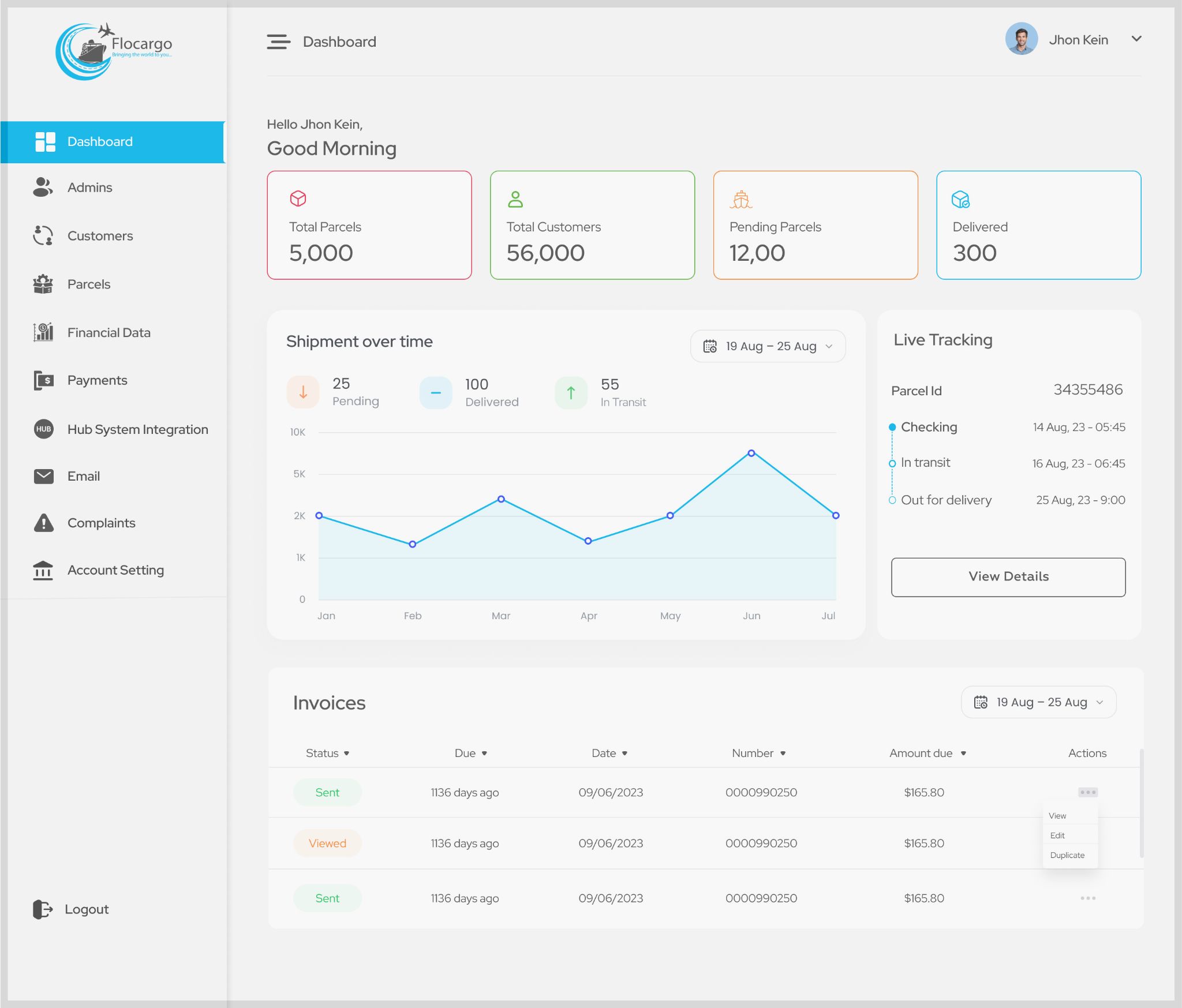Open the Customers sidebar page
The width and height of the screenshot is (1182, 1008).
(100, 235)
